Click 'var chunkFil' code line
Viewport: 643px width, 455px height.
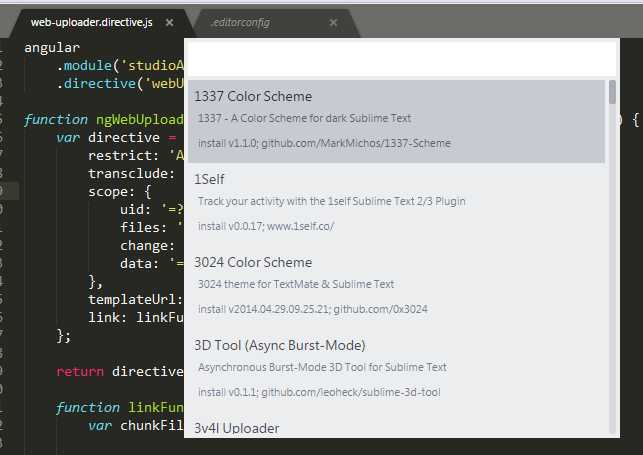coord(136,425)
